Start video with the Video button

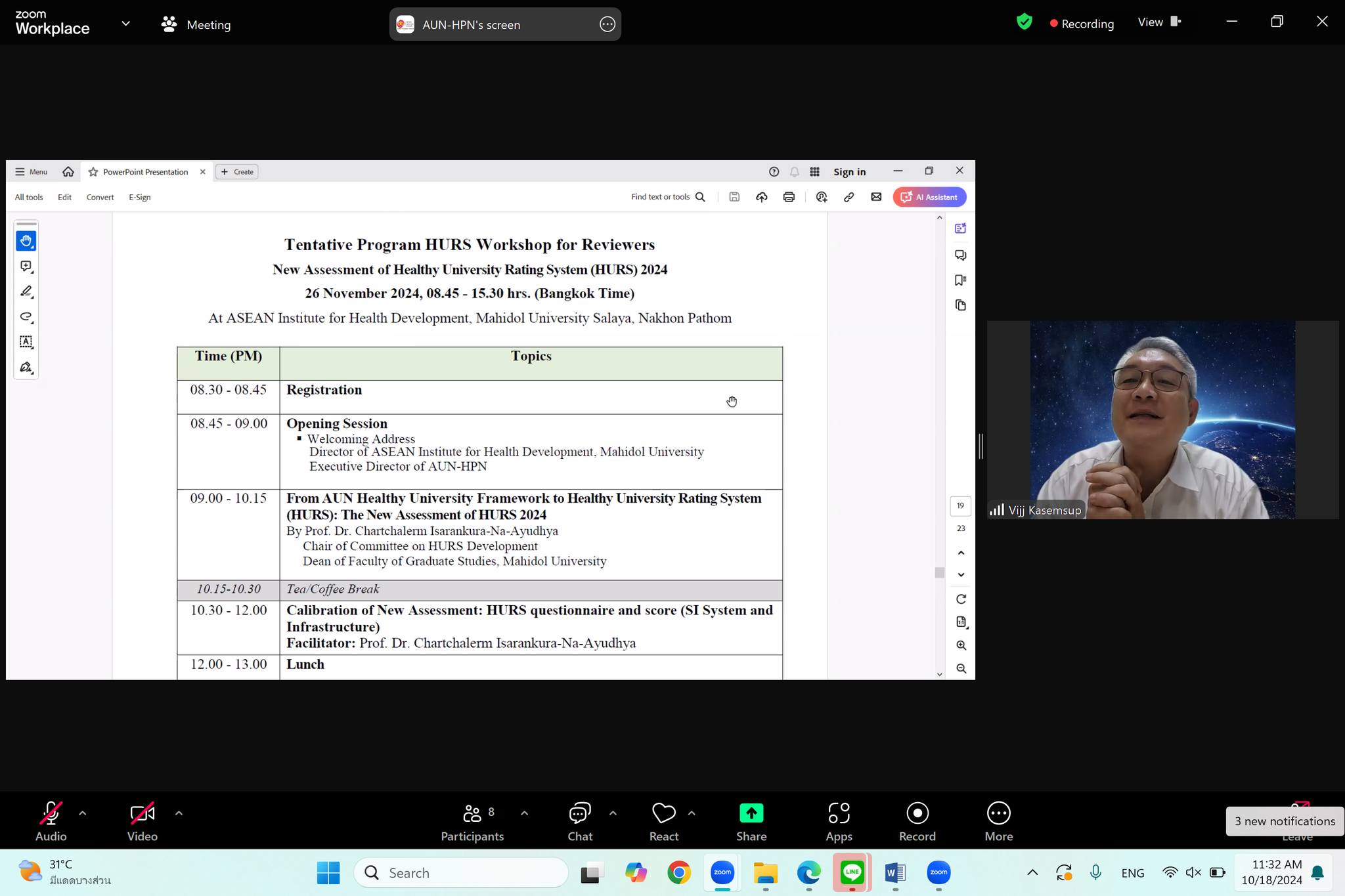143,822
